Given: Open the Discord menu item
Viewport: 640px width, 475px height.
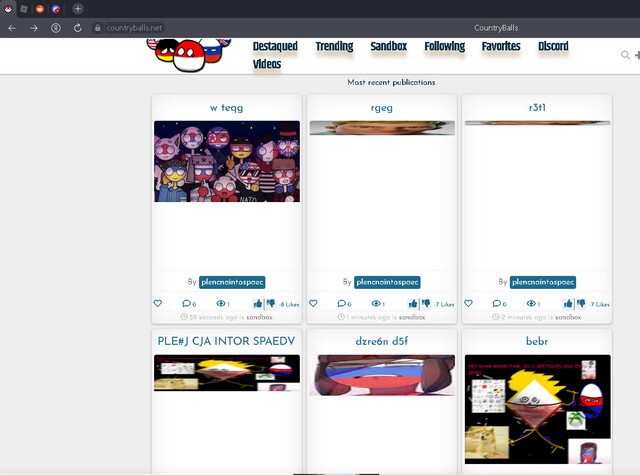Looking at the screenshot, I should point(553,47).
